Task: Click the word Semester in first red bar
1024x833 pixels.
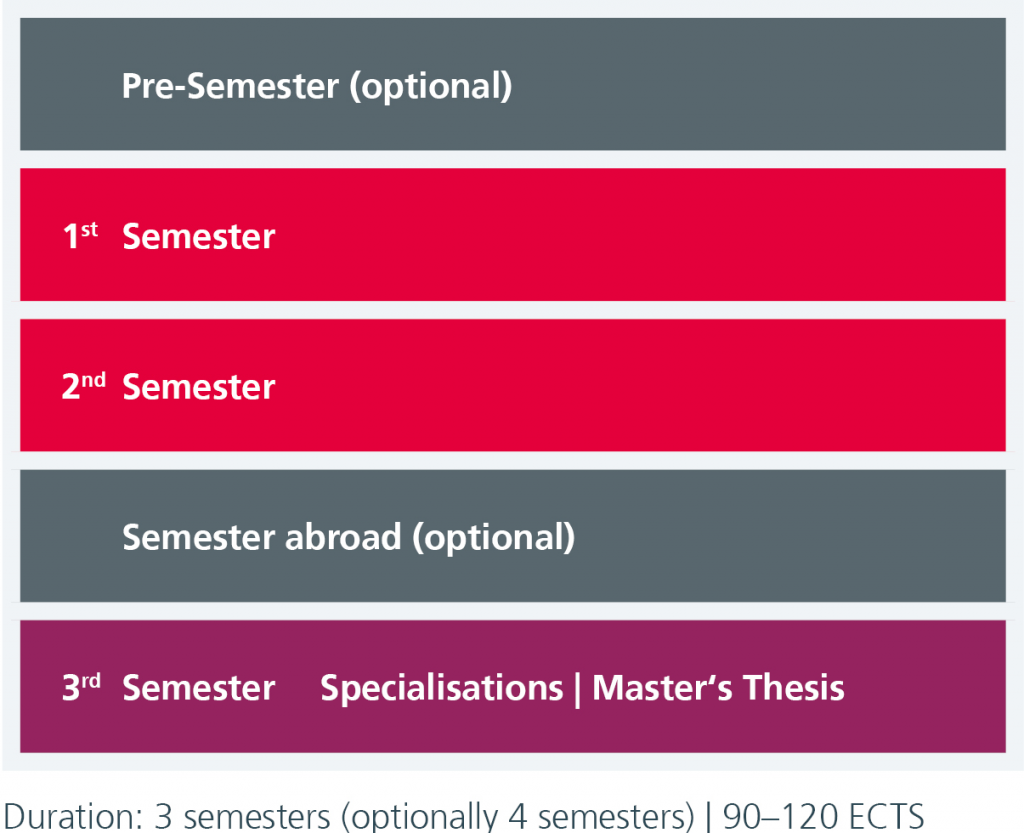Action: (199, 236)
